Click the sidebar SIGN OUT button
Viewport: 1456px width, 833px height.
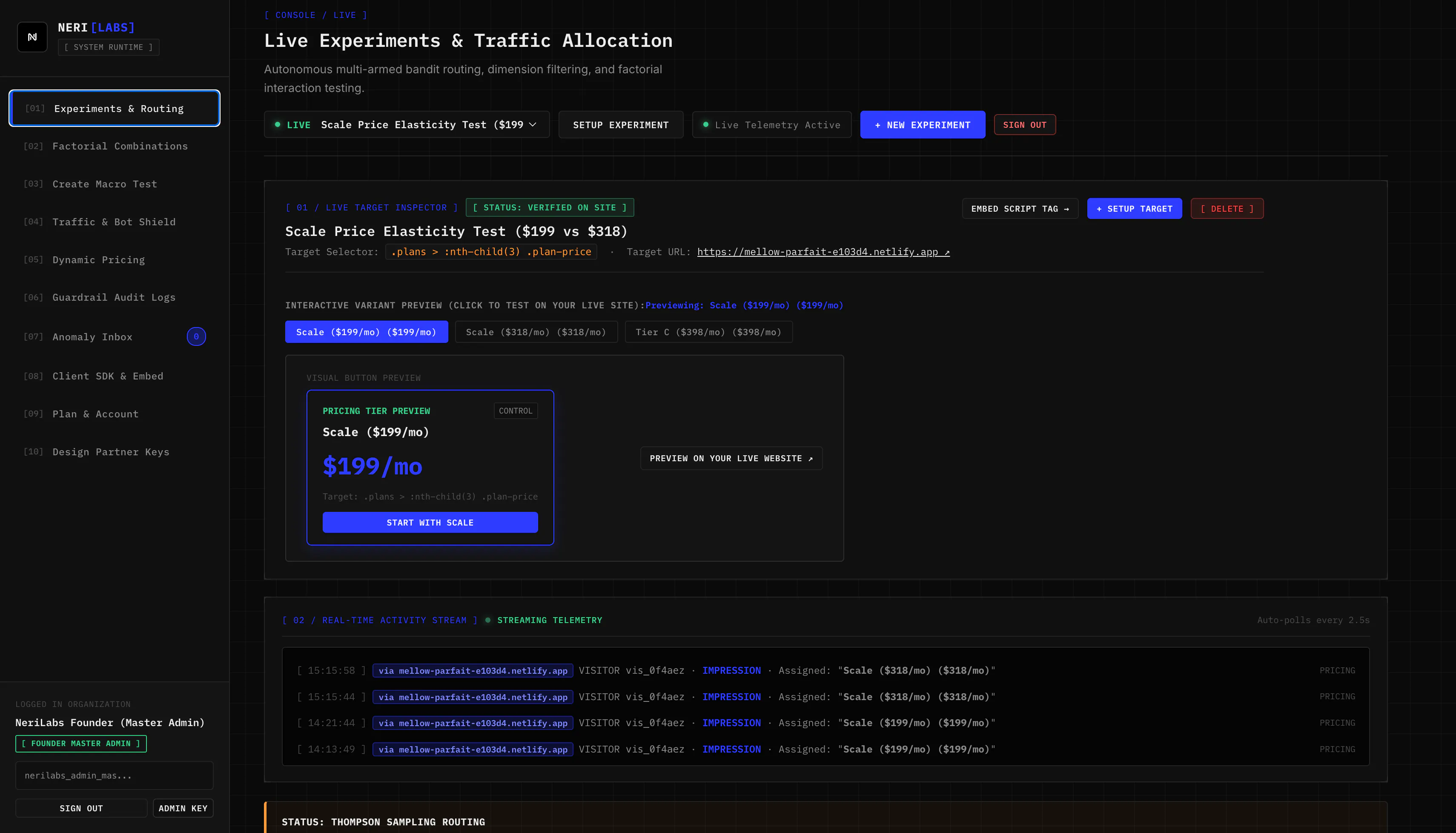pos(81,808)
